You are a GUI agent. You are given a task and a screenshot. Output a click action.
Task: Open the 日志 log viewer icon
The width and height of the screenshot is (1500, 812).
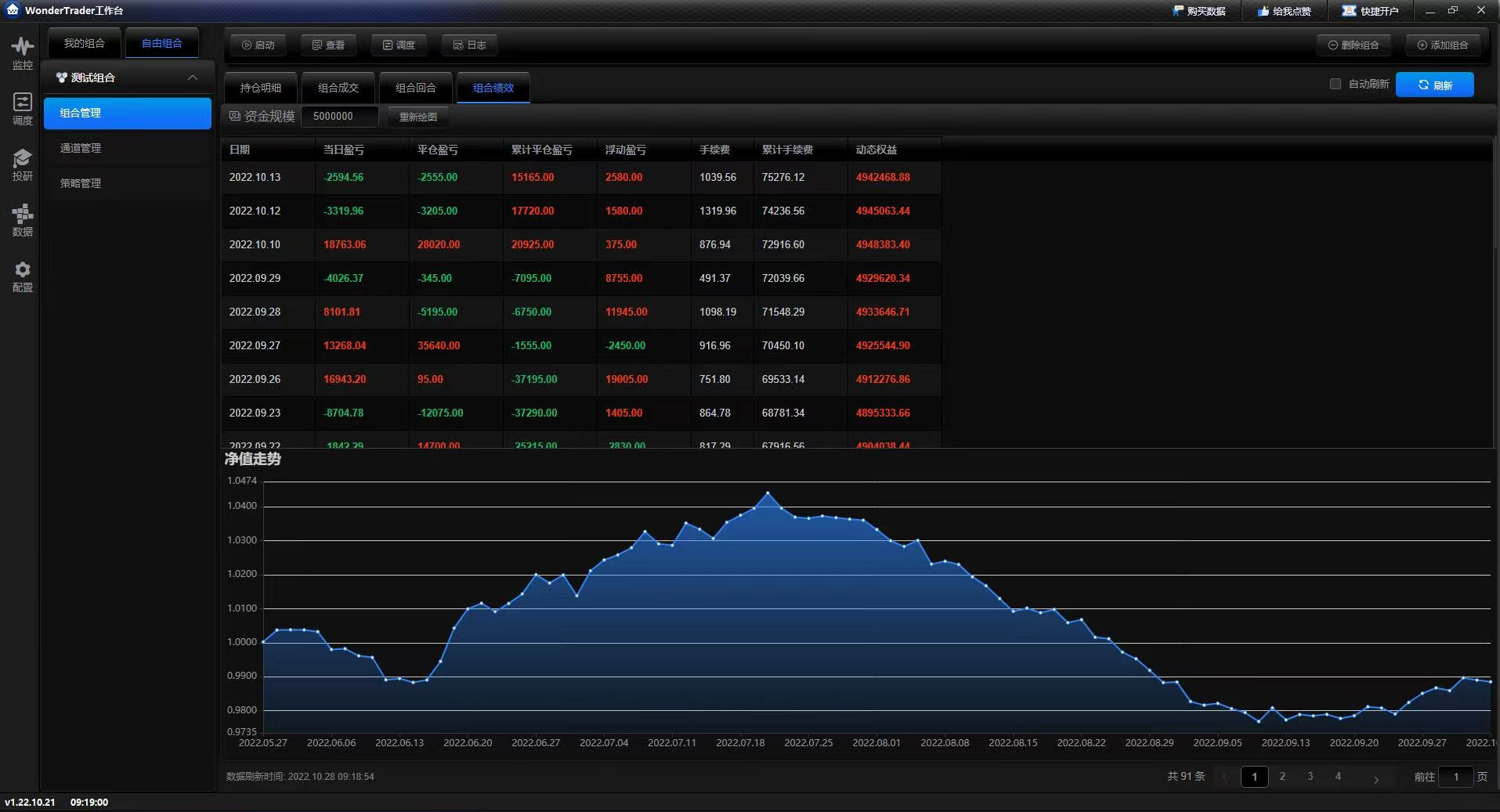(468, 45)
